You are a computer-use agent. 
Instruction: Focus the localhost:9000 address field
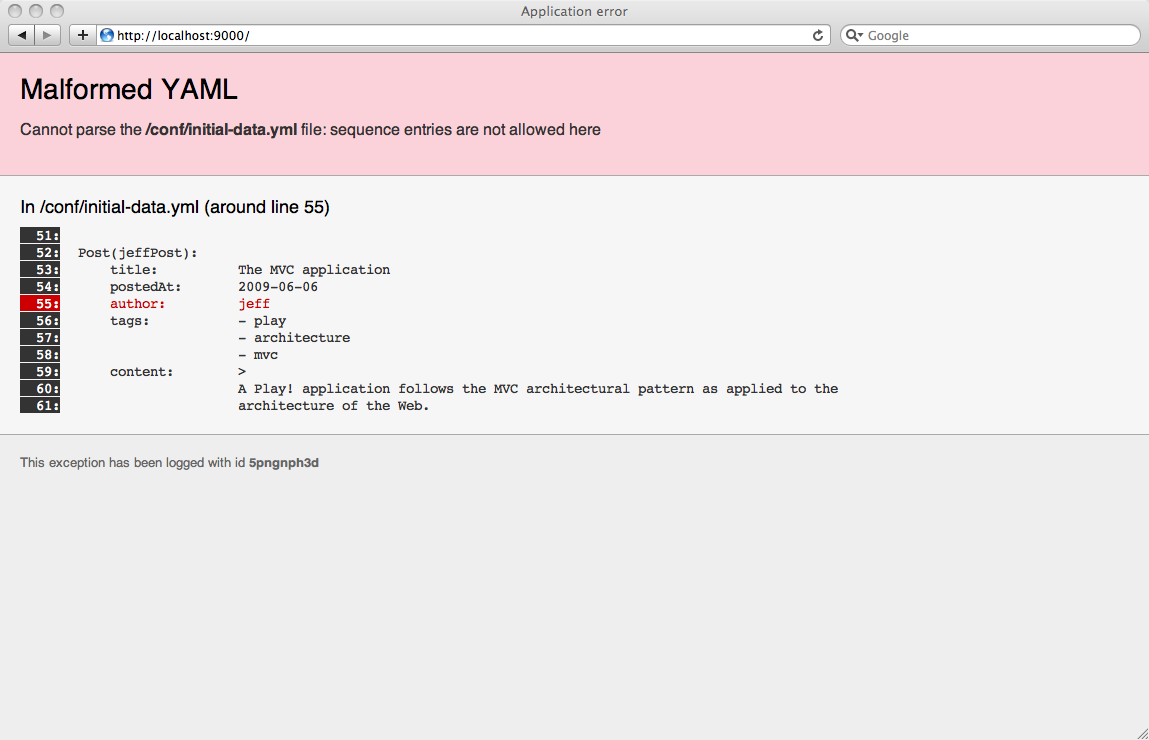[450, 35]
